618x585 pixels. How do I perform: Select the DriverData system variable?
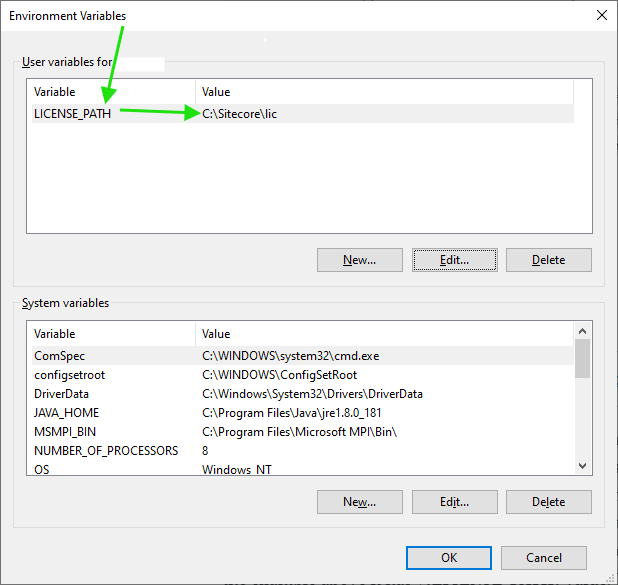[x=62, y=393]
